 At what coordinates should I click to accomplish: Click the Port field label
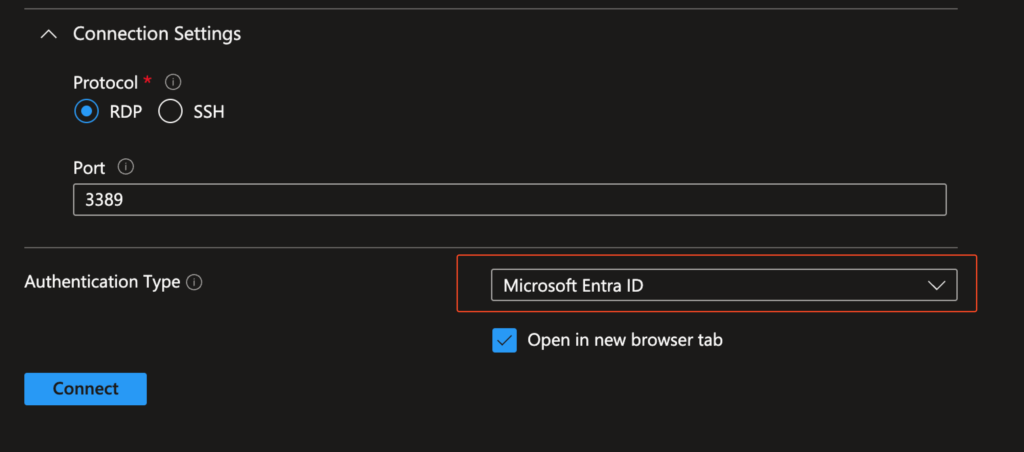[89, 167]
